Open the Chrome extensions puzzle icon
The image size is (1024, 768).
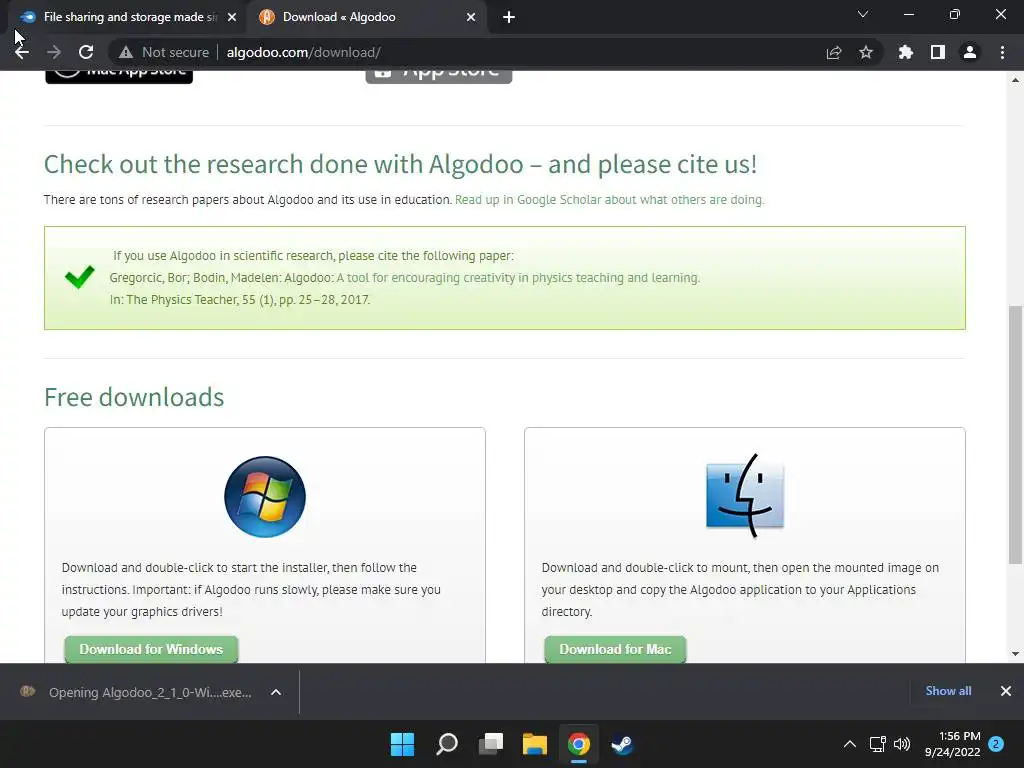pyautogui.click(x=906, y=52)
